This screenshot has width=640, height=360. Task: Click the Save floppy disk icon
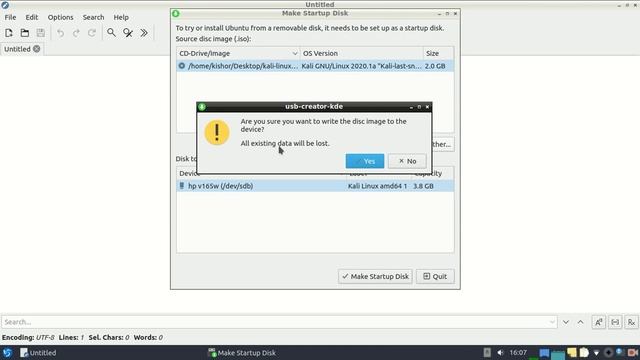(40, 33)
